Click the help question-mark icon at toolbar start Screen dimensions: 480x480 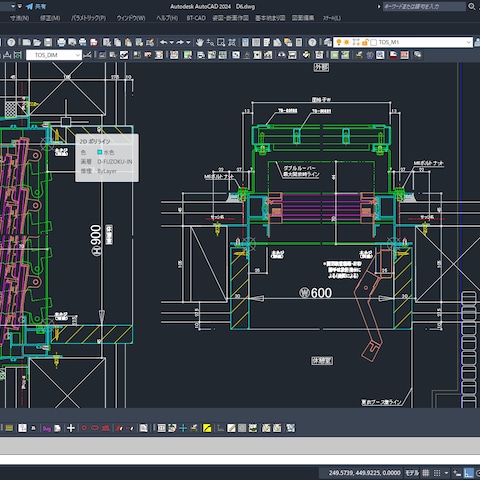(11, 42)
